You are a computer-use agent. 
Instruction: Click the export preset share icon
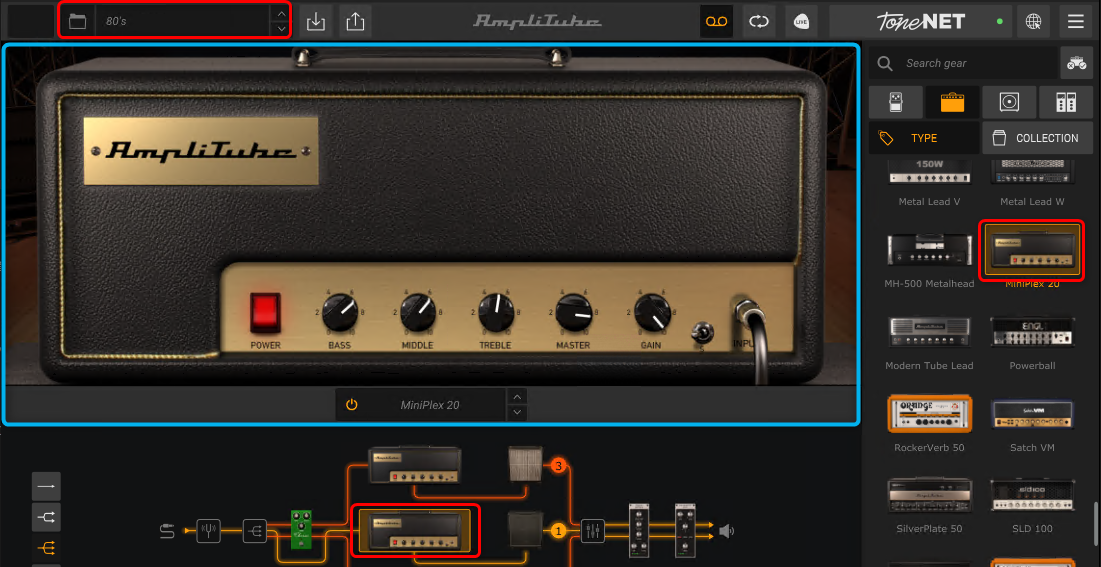point(354,21)
